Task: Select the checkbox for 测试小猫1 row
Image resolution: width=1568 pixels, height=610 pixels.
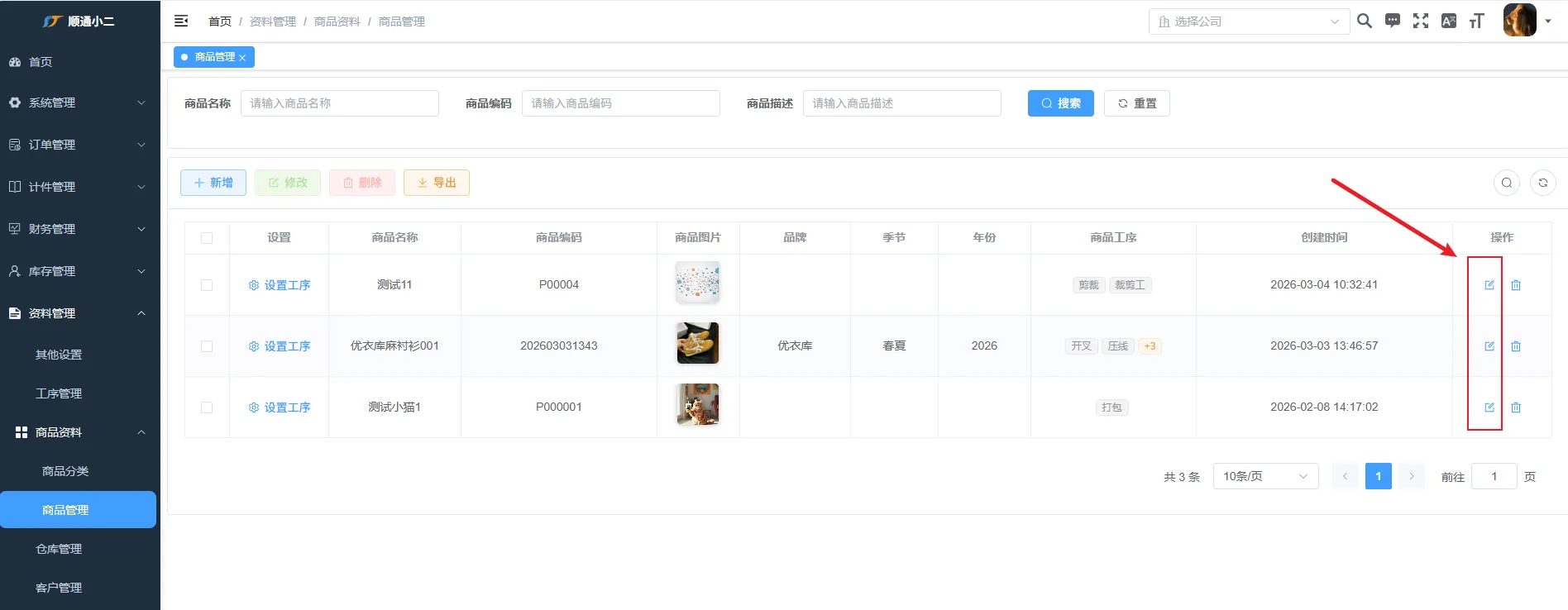Action: point(207,407)
